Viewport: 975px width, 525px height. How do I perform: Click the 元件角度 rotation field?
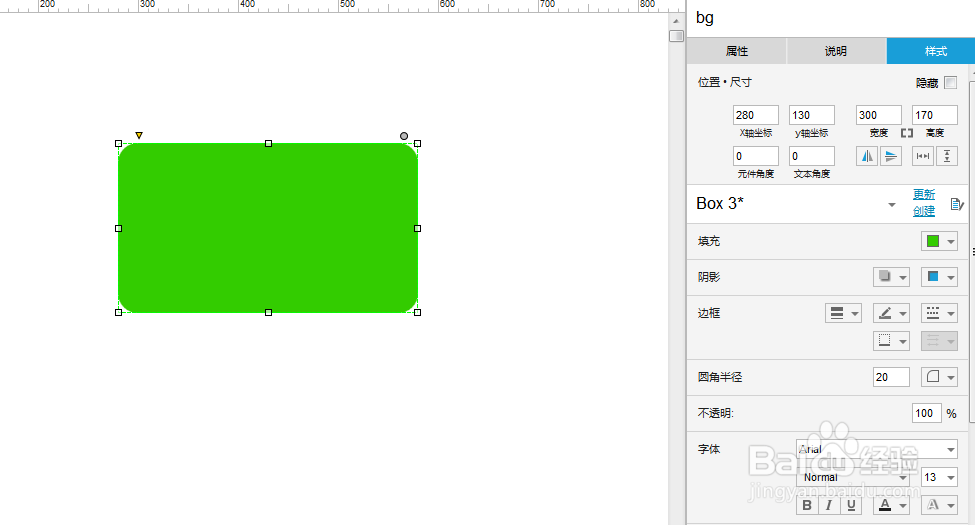(756, 156)
